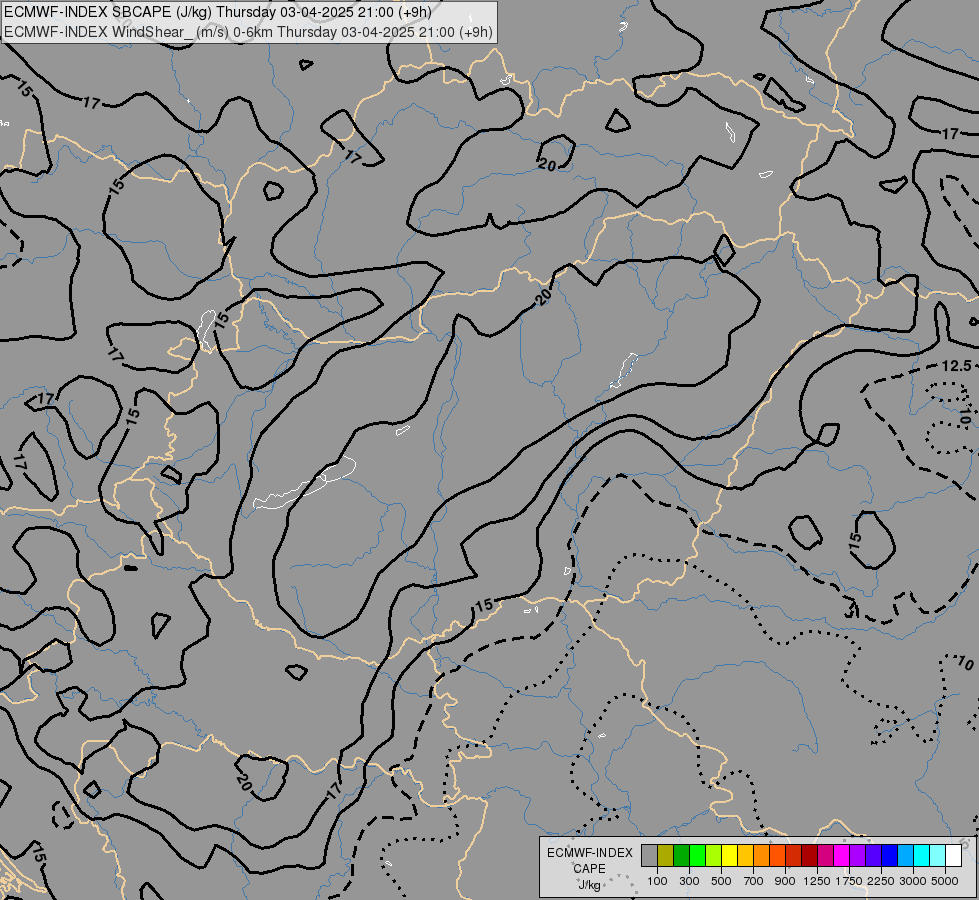Click the legend value 300
This screenshot has width=979, height=900.
coord(689,881)
